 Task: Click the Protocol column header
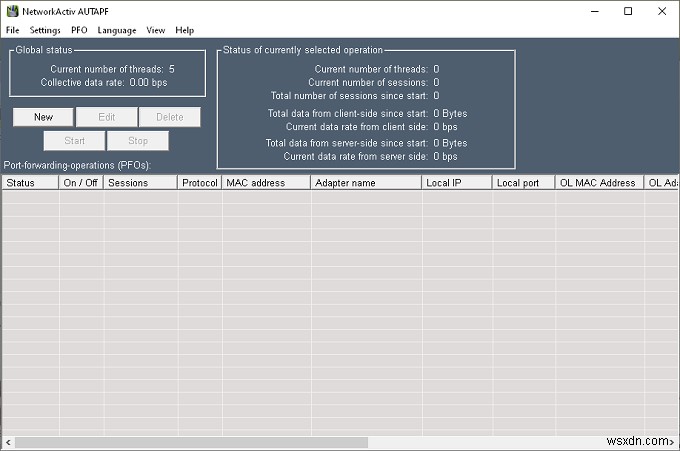point(200,183)
